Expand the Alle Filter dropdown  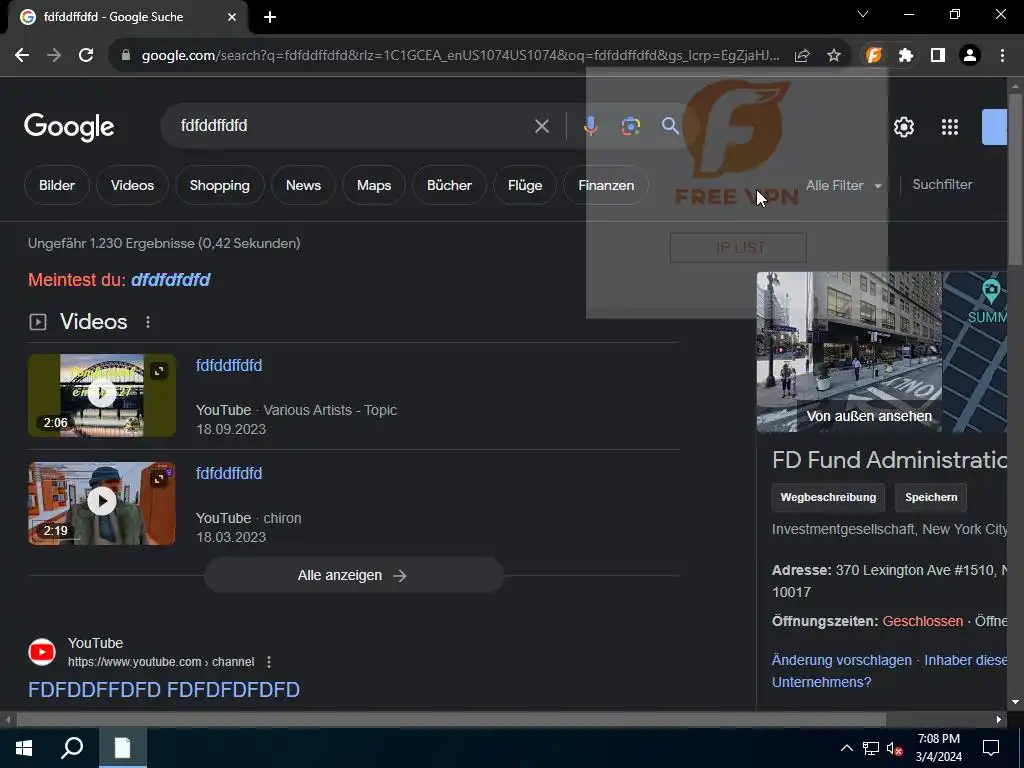(844, 185)
